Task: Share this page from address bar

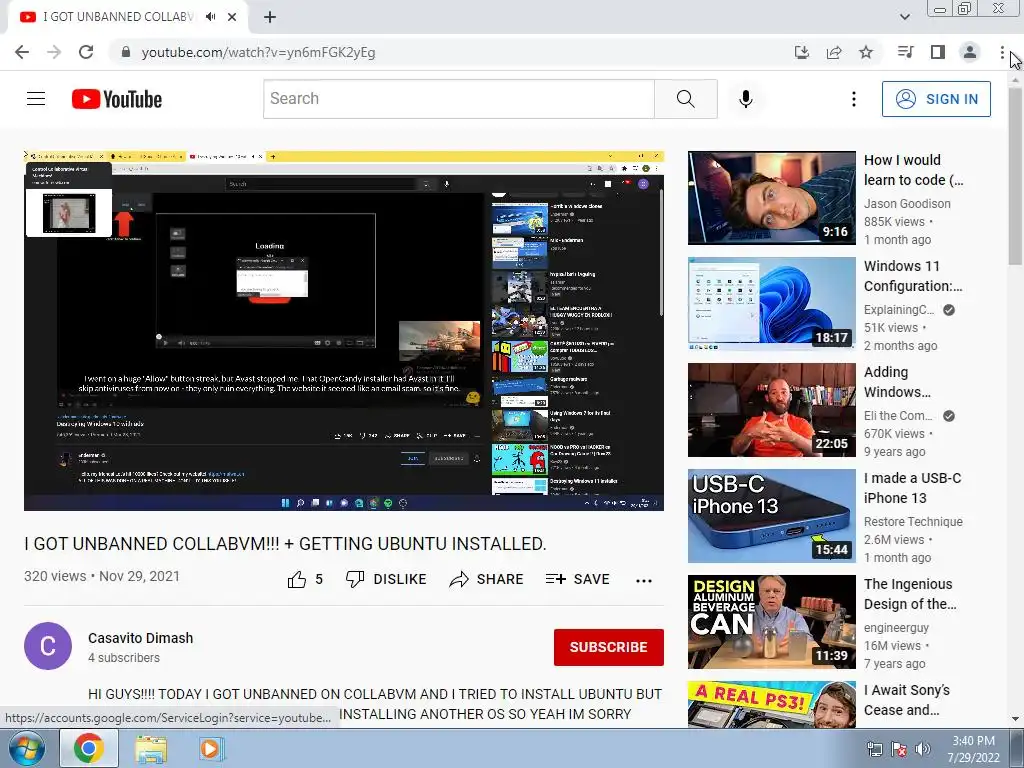Action: (834, 52)
